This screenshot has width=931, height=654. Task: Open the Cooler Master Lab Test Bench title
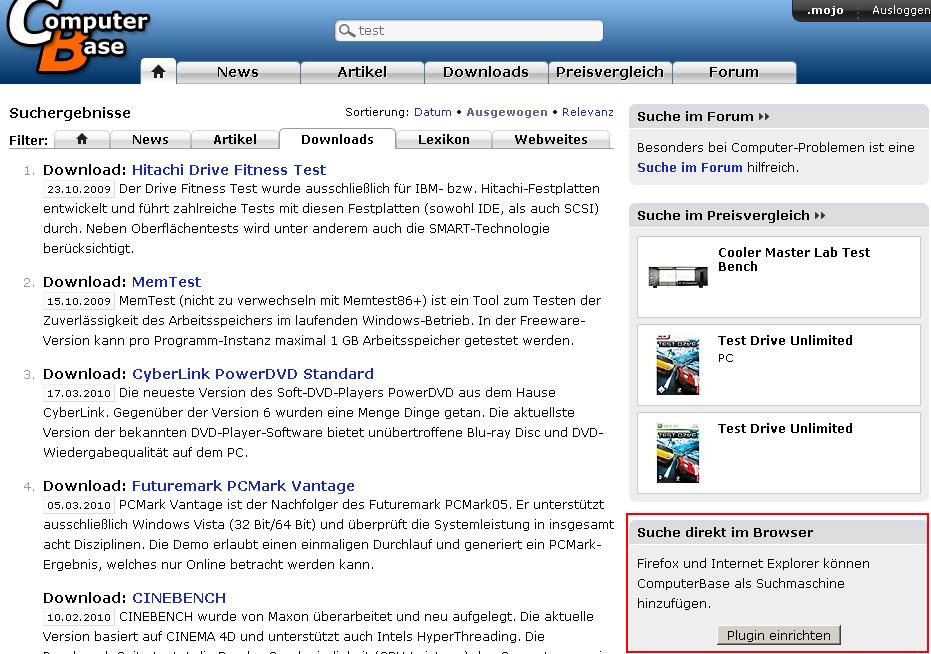pyautogui.click(x=794, y=260)
